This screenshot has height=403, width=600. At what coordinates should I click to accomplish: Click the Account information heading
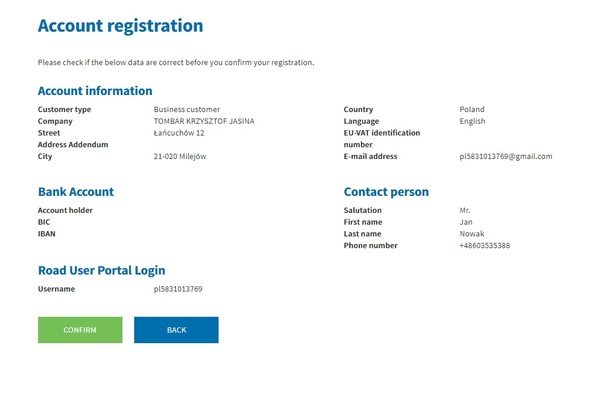[95, 91]
